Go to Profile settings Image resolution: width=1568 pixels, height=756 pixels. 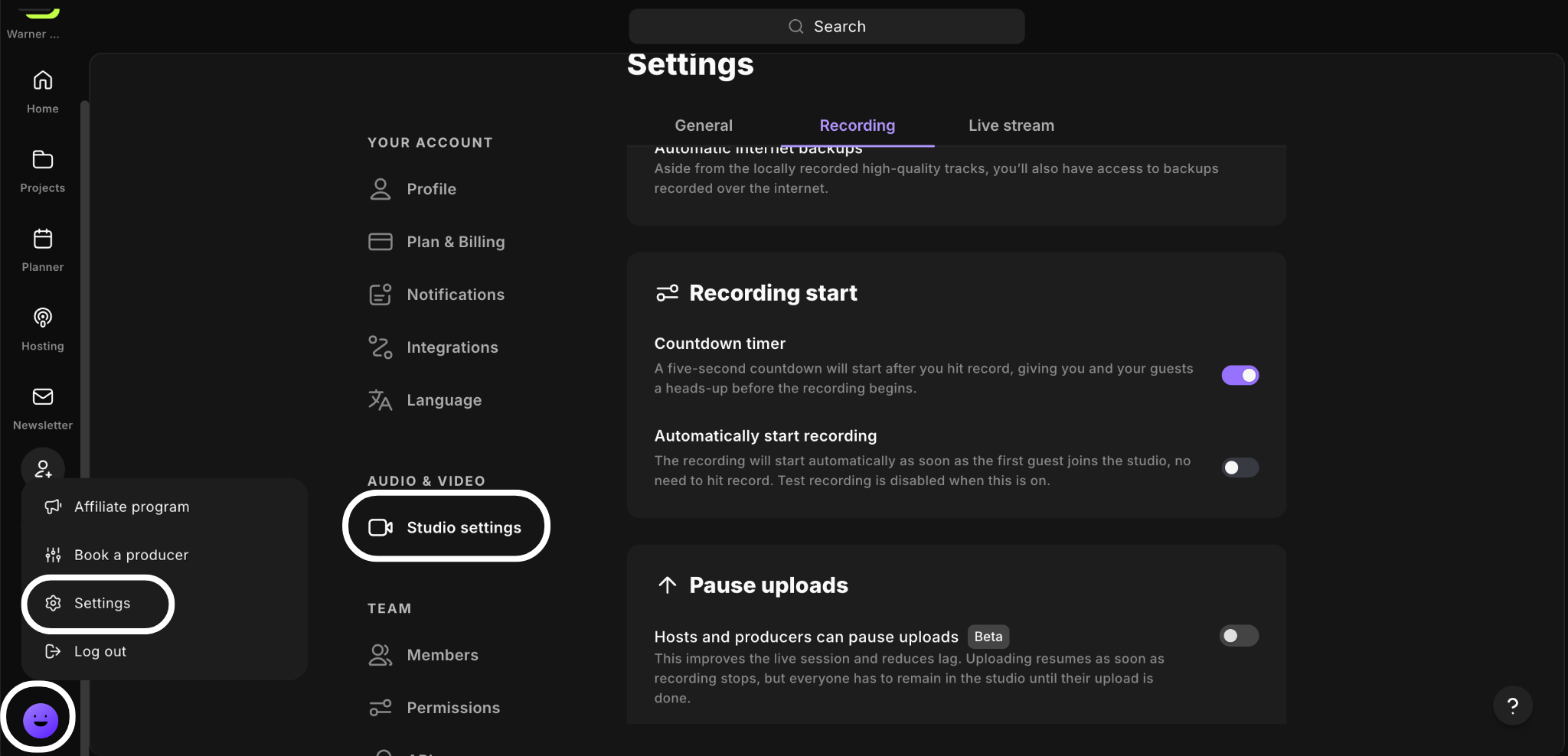[431, 189]
